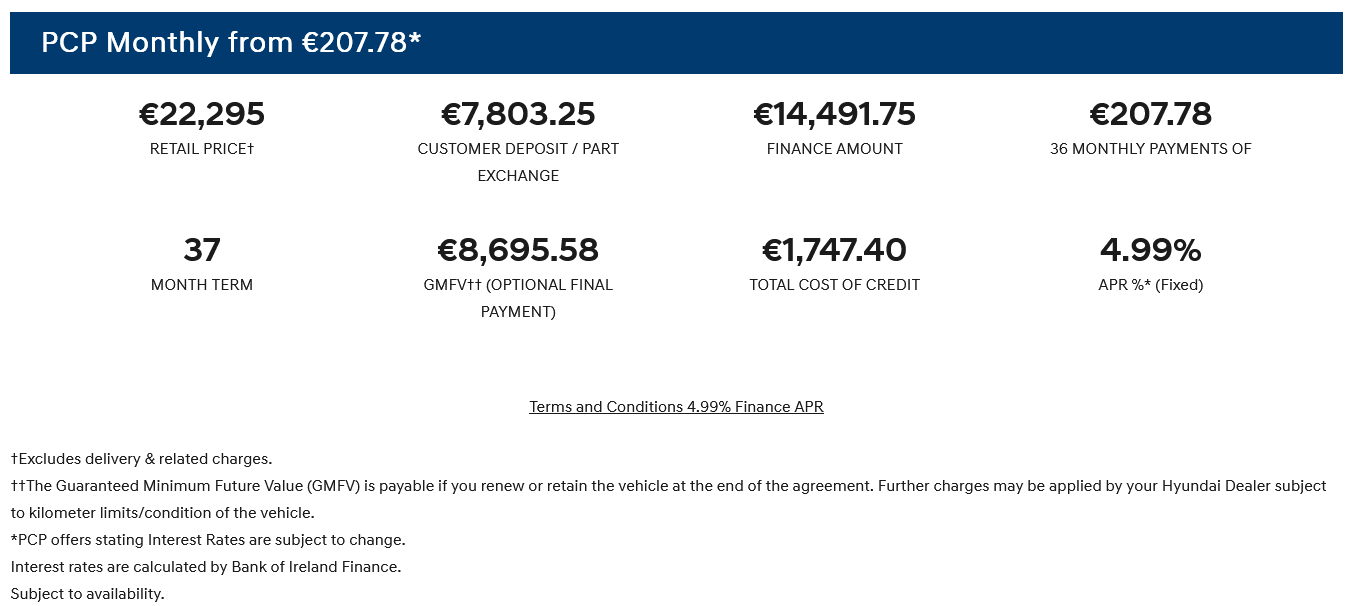Click the MONTH TERM label
This screenshot has height=606, width=1350.
pos(202,285)
